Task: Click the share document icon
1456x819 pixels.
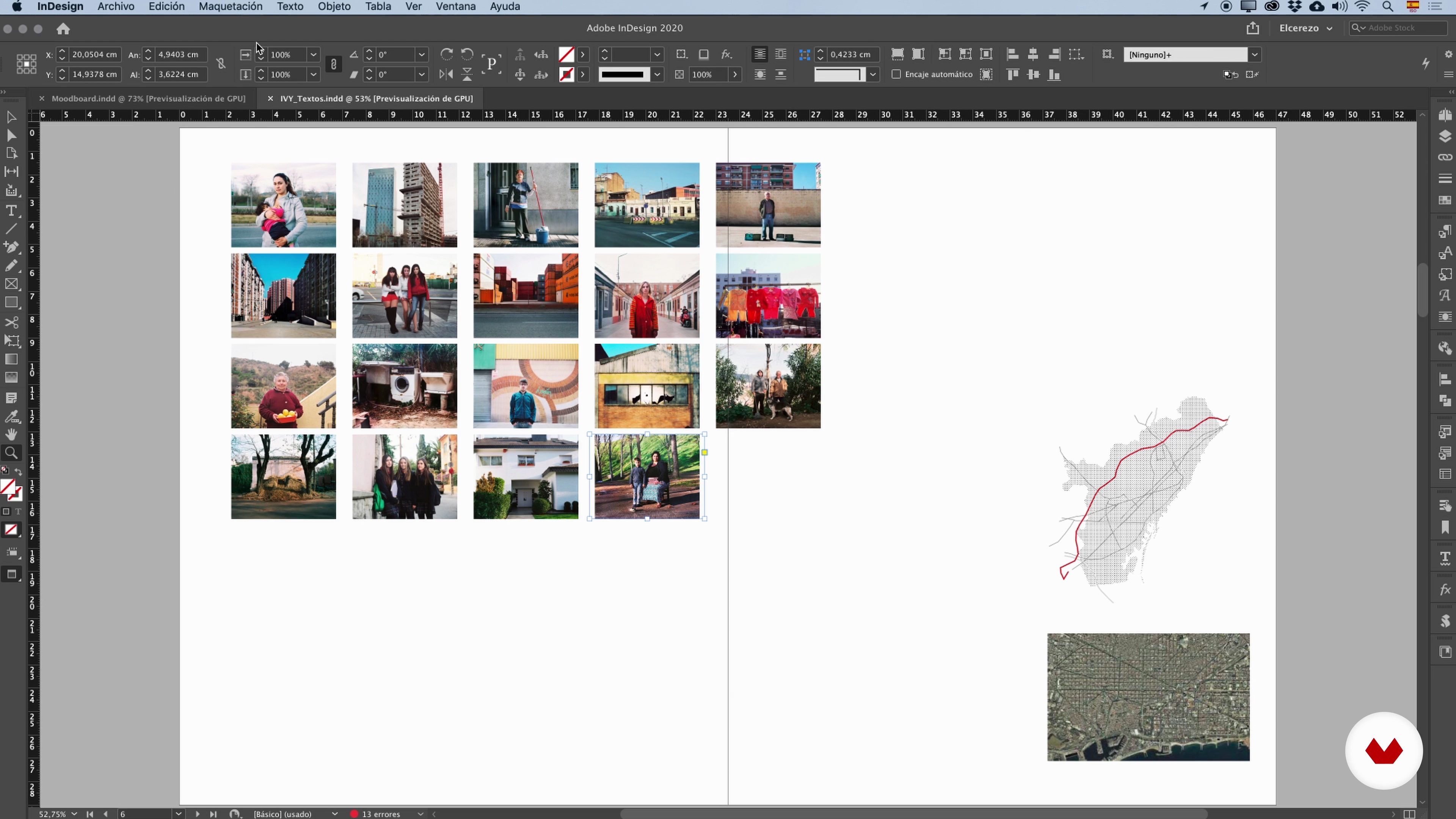Action: [1252, 28]
